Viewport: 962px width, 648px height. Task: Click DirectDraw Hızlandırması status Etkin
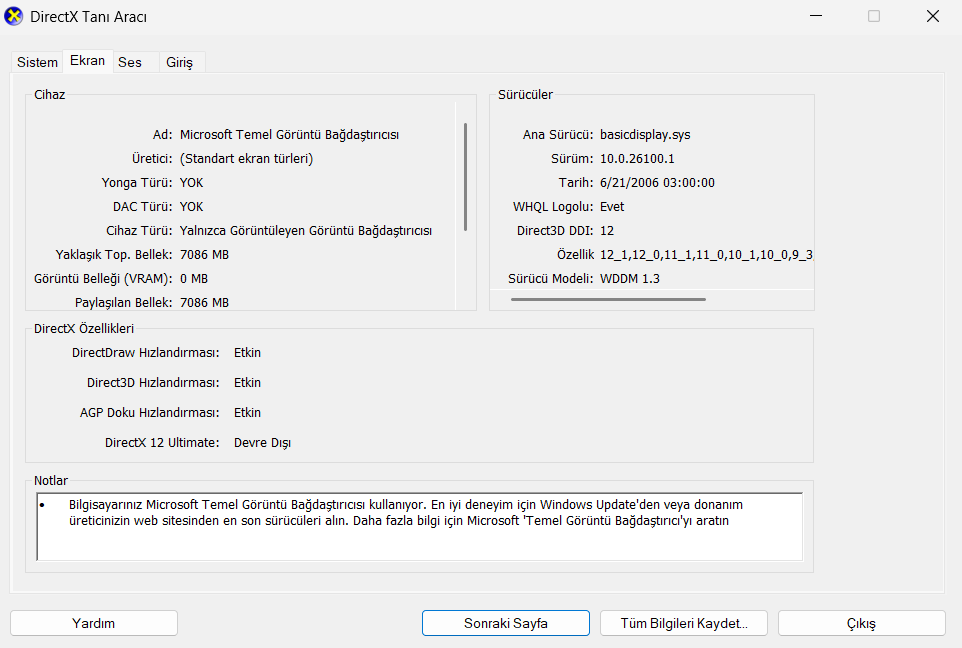[x=247, y=352]
